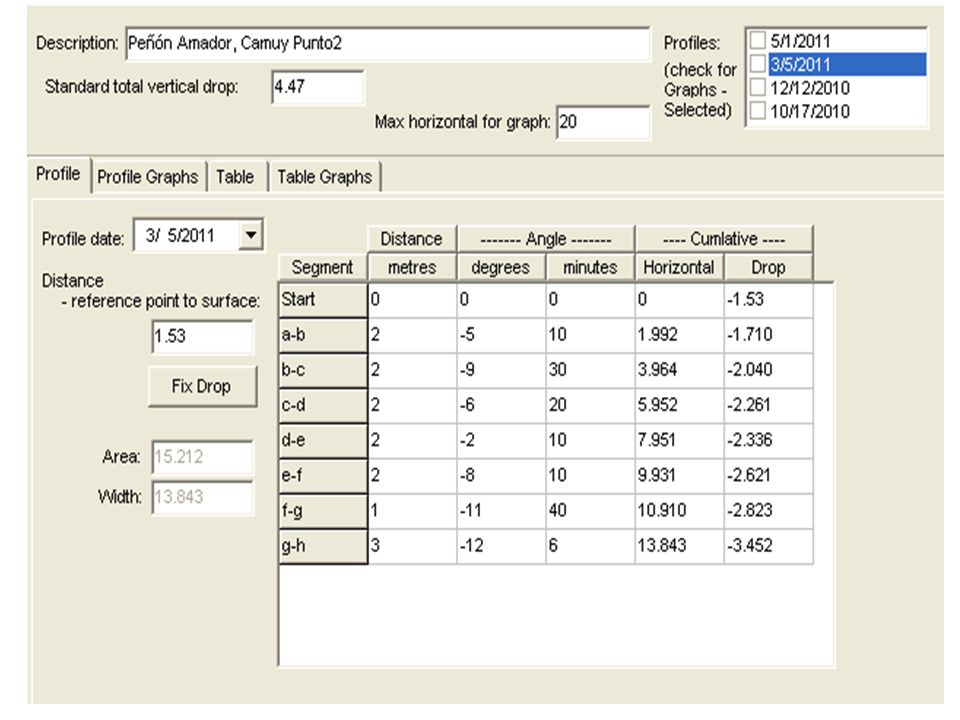Image resolution: width=960 pixels, height=720 pixels.
Task: Check the 3/5/2011 profile checkbox
Action: point(757,64)
